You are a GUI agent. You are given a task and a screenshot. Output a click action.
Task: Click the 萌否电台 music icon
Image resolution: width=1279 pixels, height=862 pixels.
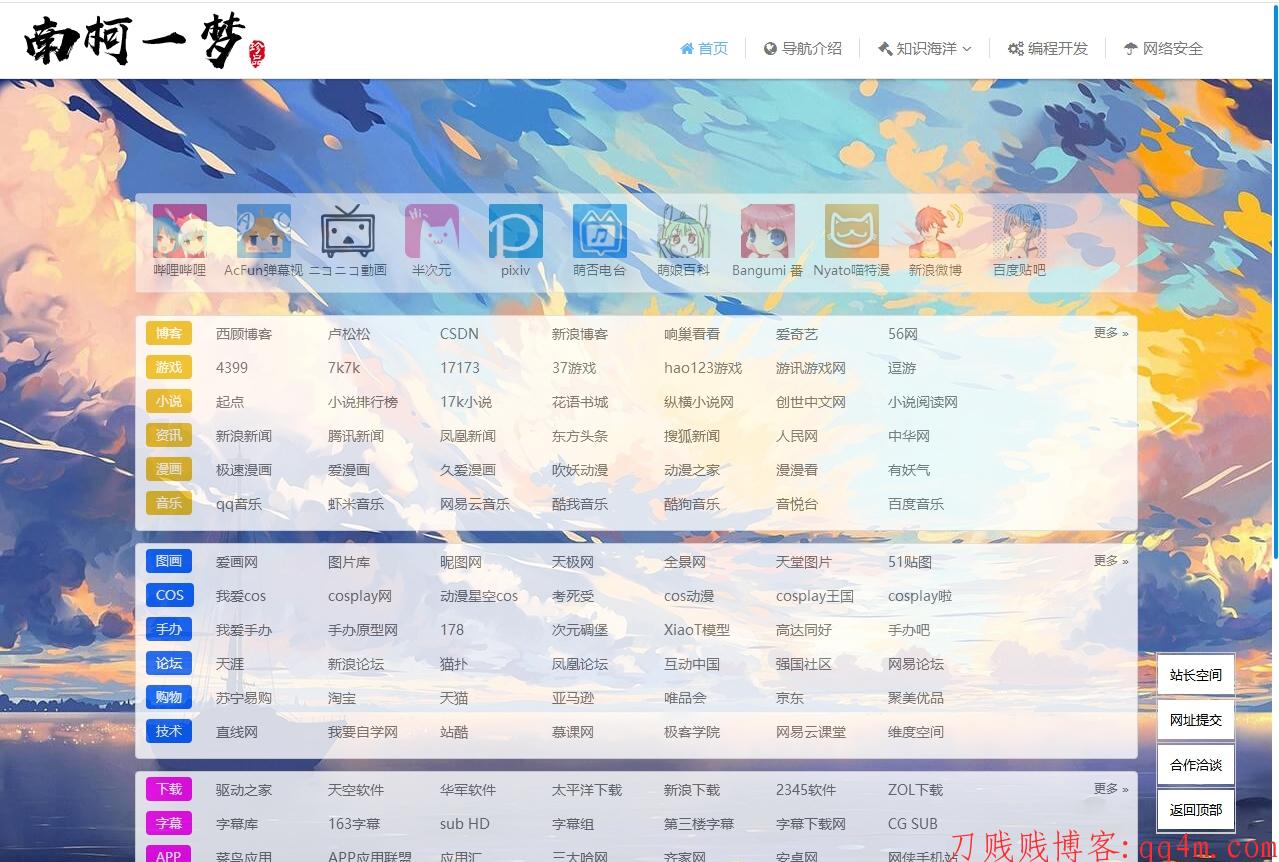(600, 231)
